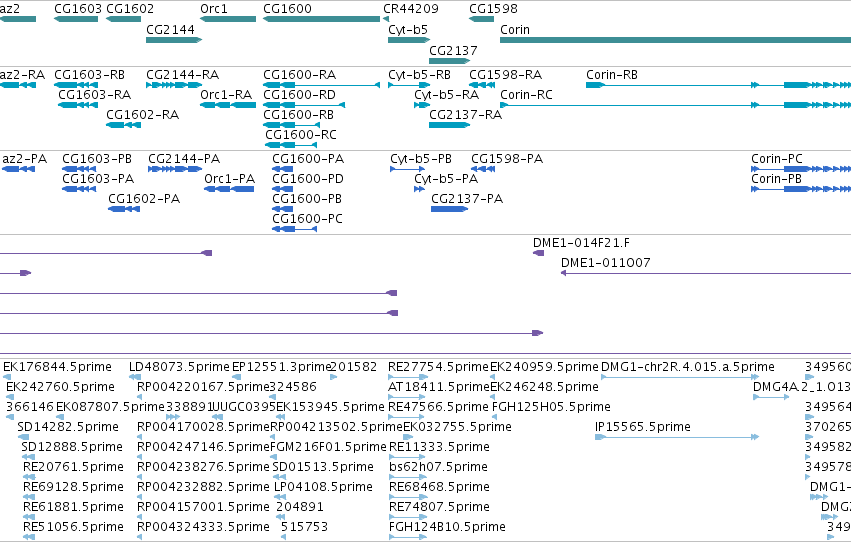The height and width of the screenshot is (542, 851).
Task: Click protein CG1603-PA
Action: (98, 178)
